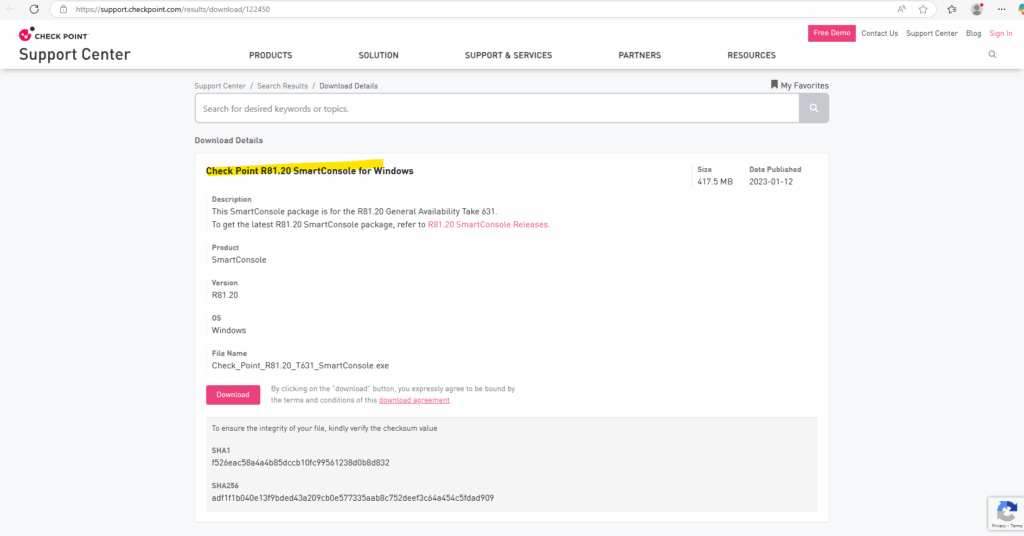This screenshot has height=536, width=1024.
Task: Click the My Favorites bookmark icon
Action: [774, 85]
